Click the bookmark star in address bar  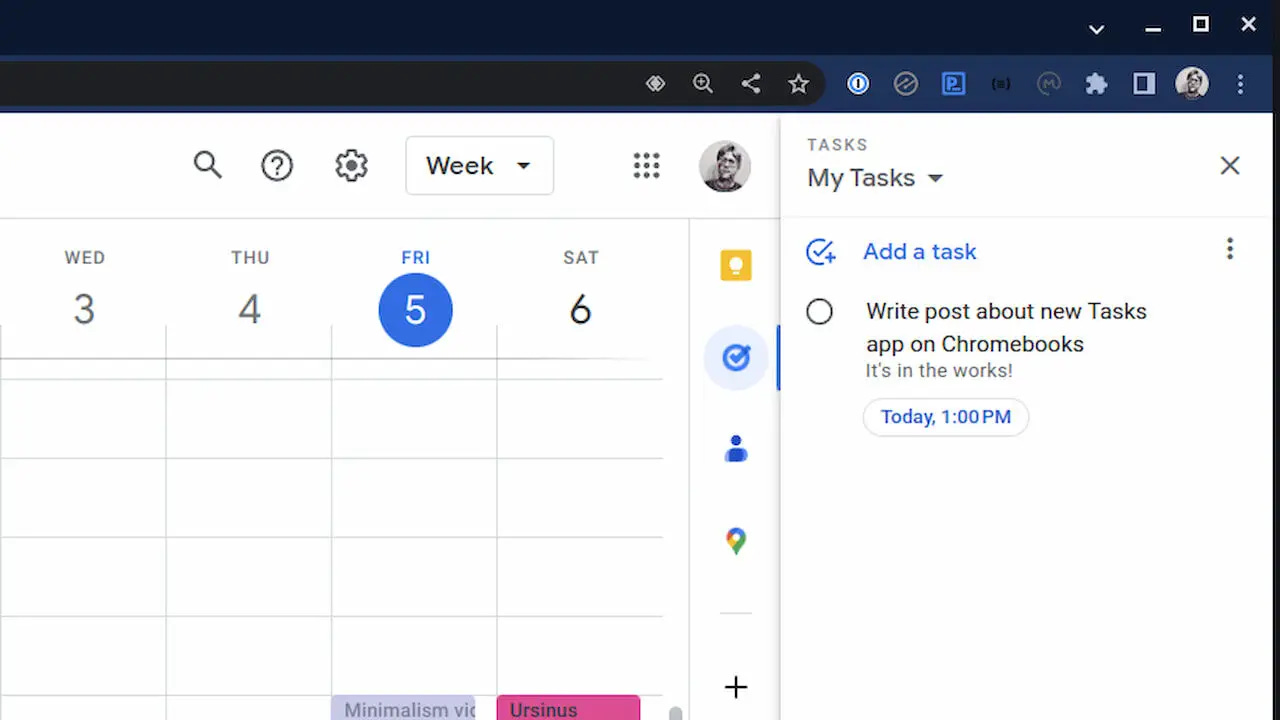tap(798, 84)
